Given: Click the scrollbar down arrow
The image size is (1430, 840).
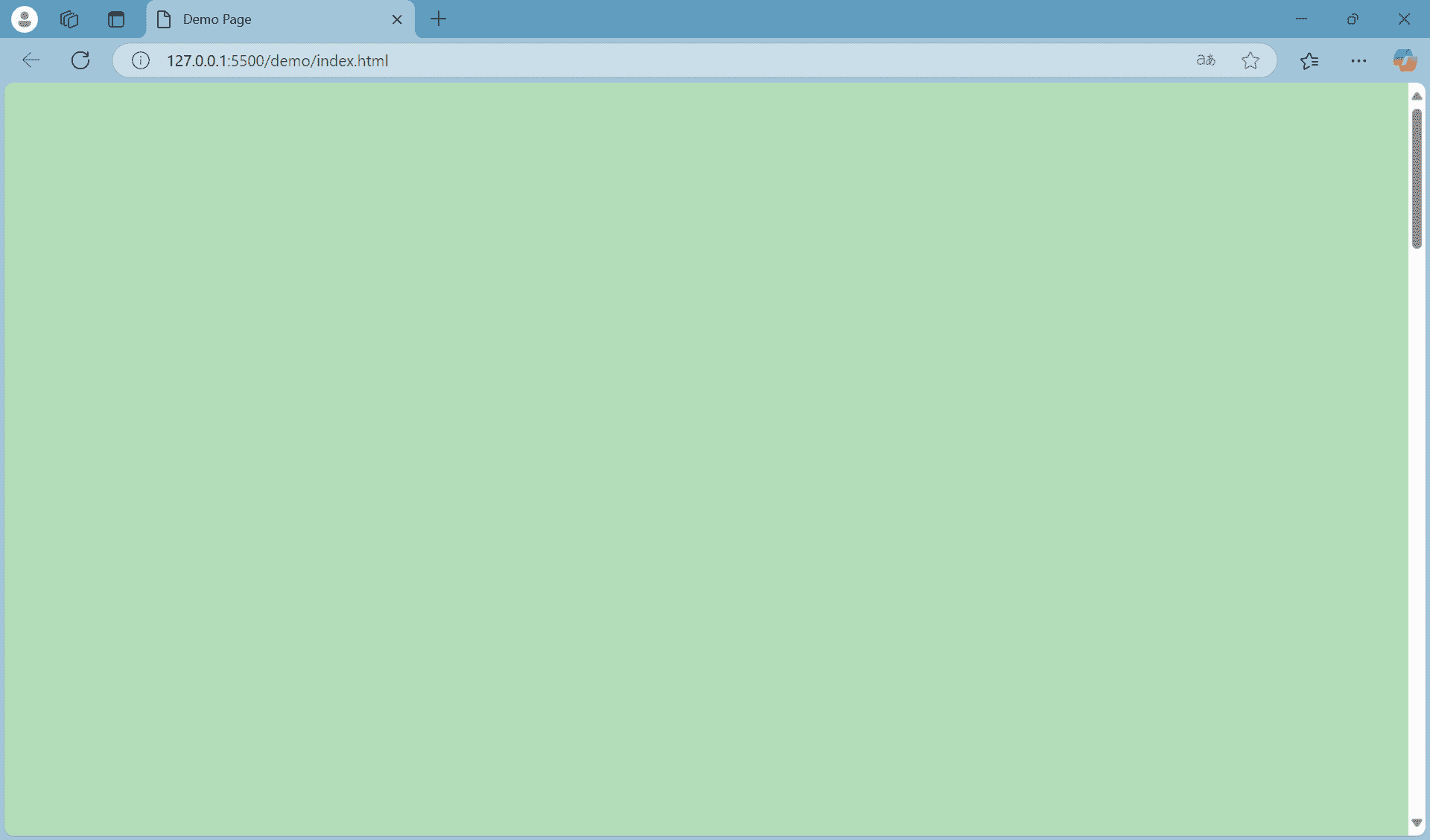Looking at the screenshot, I should (x=1417, y=824).
